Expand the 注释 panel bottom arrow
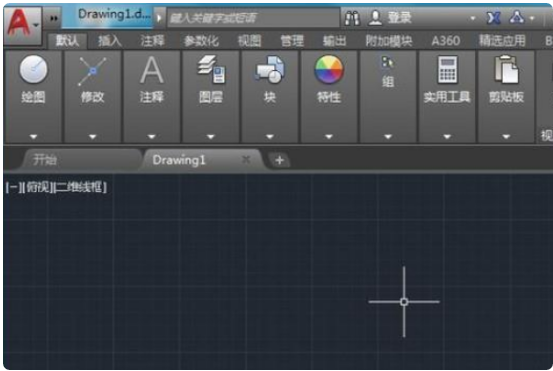The width and height of the screenshot is (553, 371). pos(152,136)
